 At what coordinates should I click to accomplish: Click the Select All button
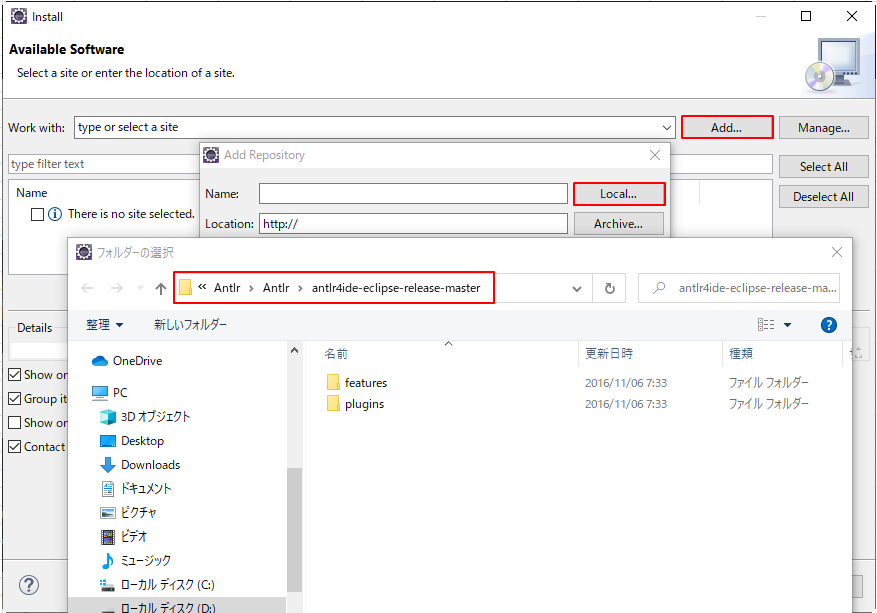(823, 166)
